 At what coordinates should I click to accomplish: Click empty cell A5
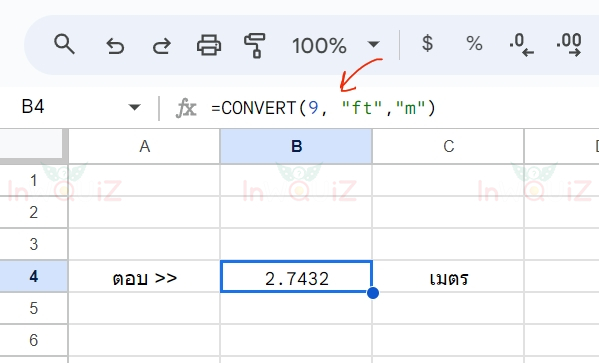[144, 308]
